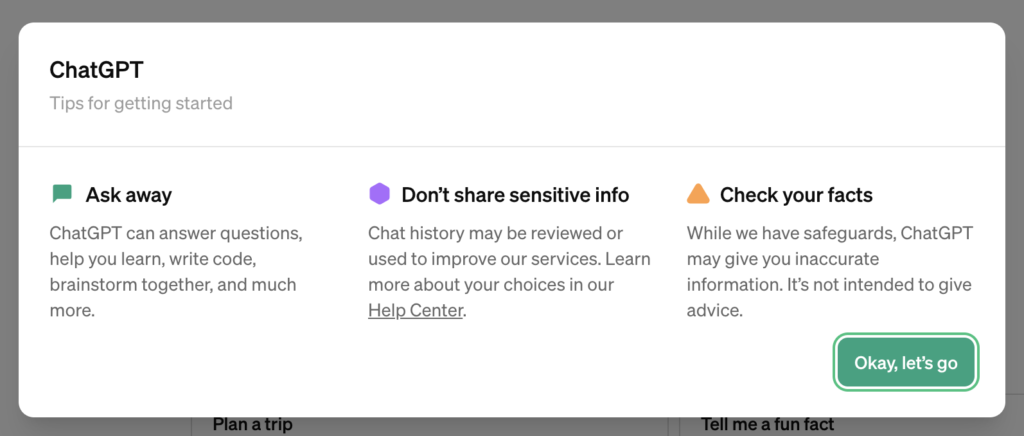Click the While we have safeguards paragraph
This screenshot has height=436, width=1024.
(829, 272)
